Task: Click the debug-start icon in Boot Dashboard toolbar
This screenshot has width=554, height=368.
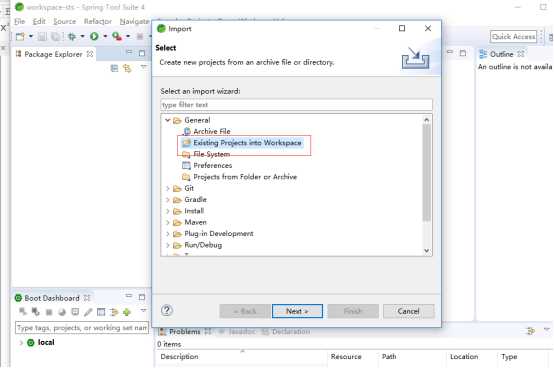Action: tap(36, 311)
